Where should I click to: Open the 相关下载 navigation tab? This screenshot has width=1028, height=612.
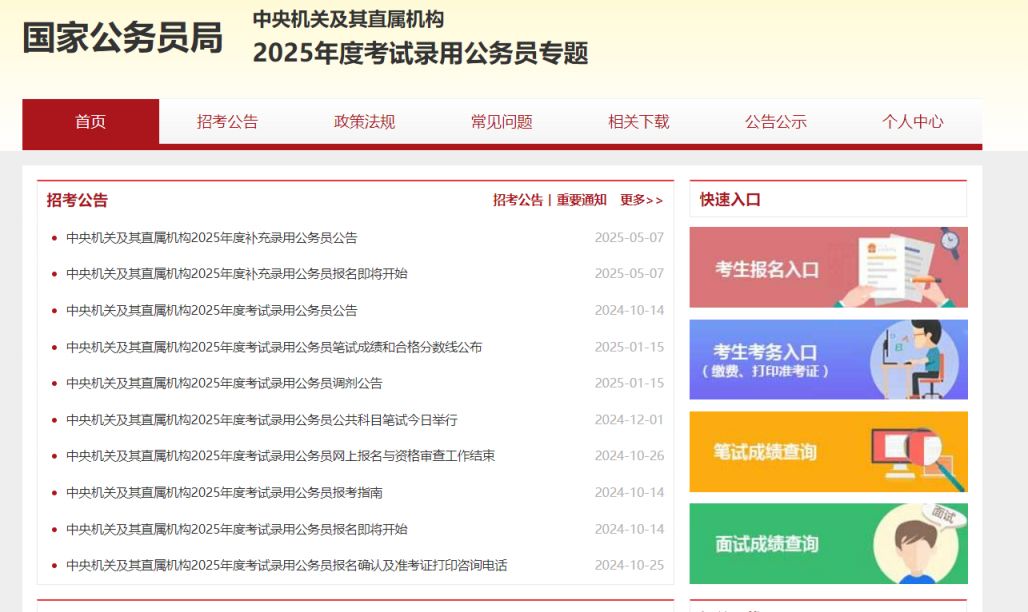639,122
